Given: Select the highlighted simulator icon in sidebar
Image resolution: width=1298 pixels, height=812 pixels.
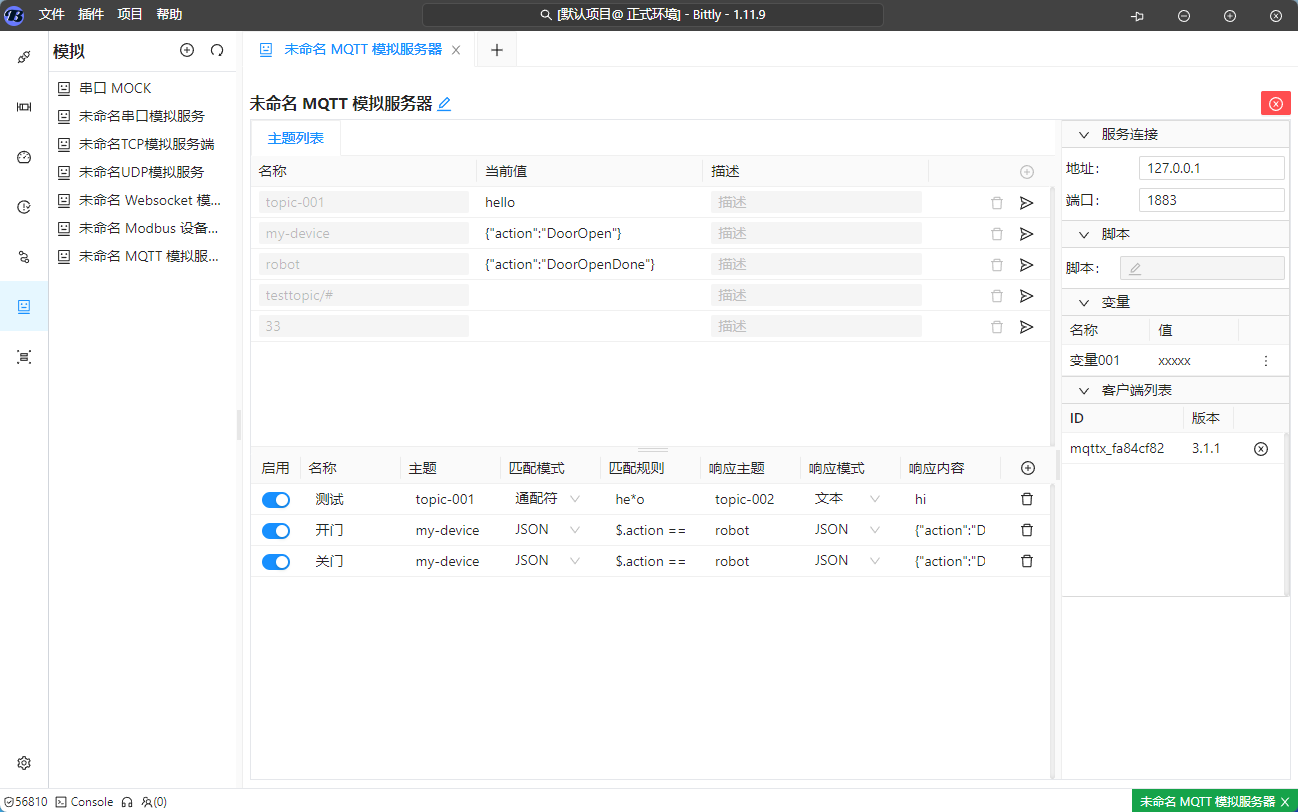Looking at the screenshot, I should click(23, 305).
